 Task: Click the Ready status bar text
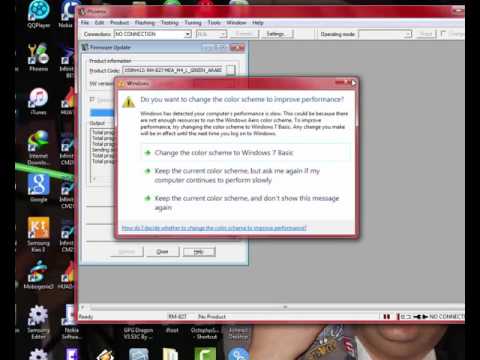tap(86, 317)
